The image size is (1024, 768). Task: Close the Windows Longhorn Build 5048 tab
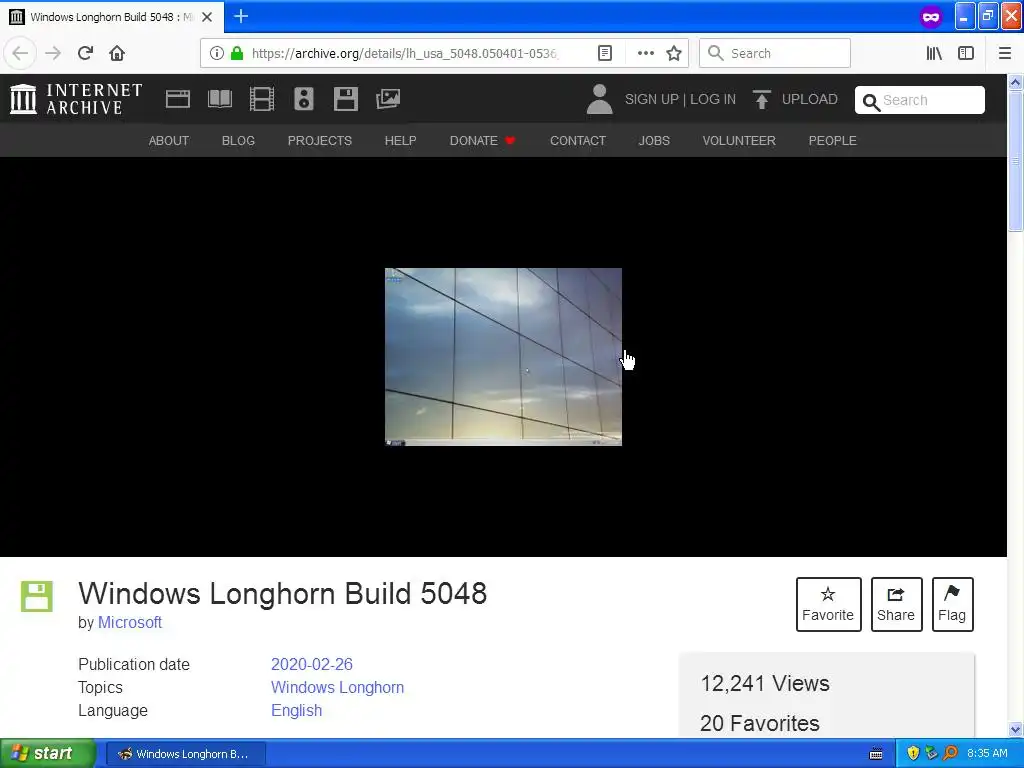click(x=207, y=17)
